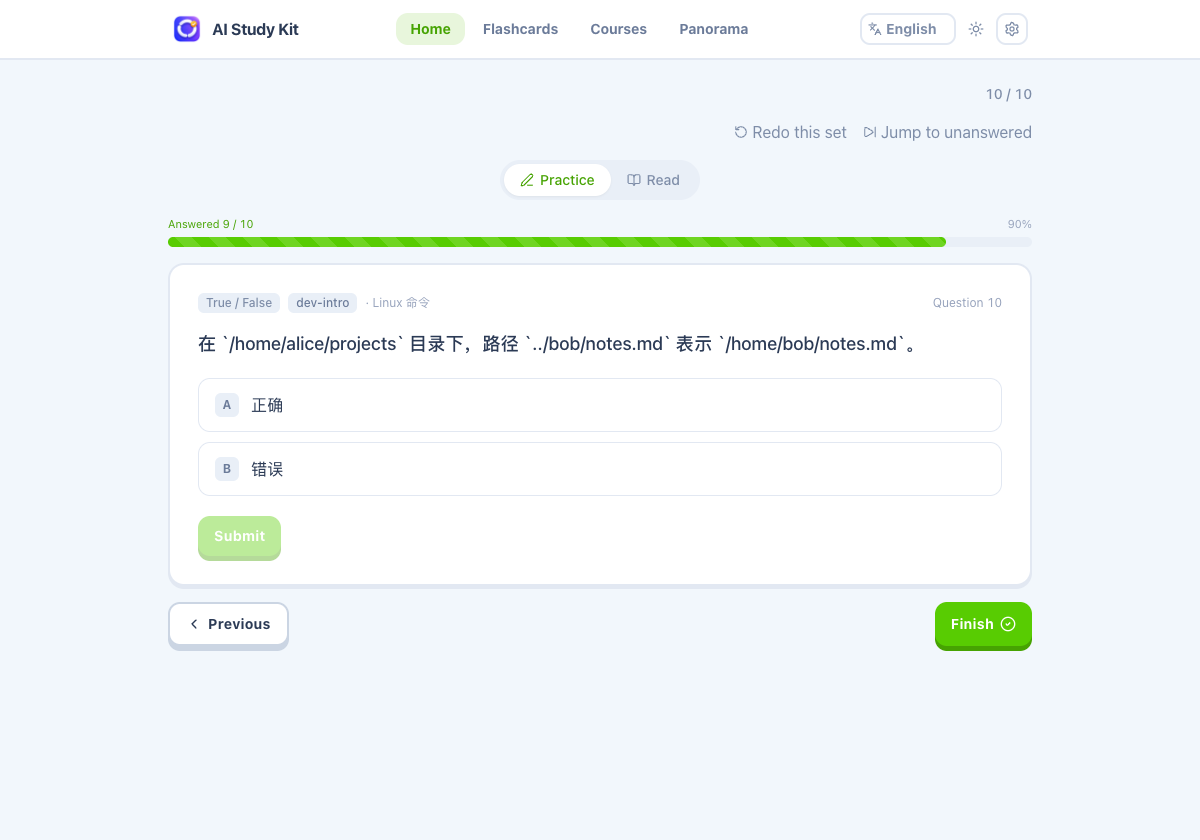Screen dimensions: 1200x840
Task: Click the True / False tag
Action: 239,303
